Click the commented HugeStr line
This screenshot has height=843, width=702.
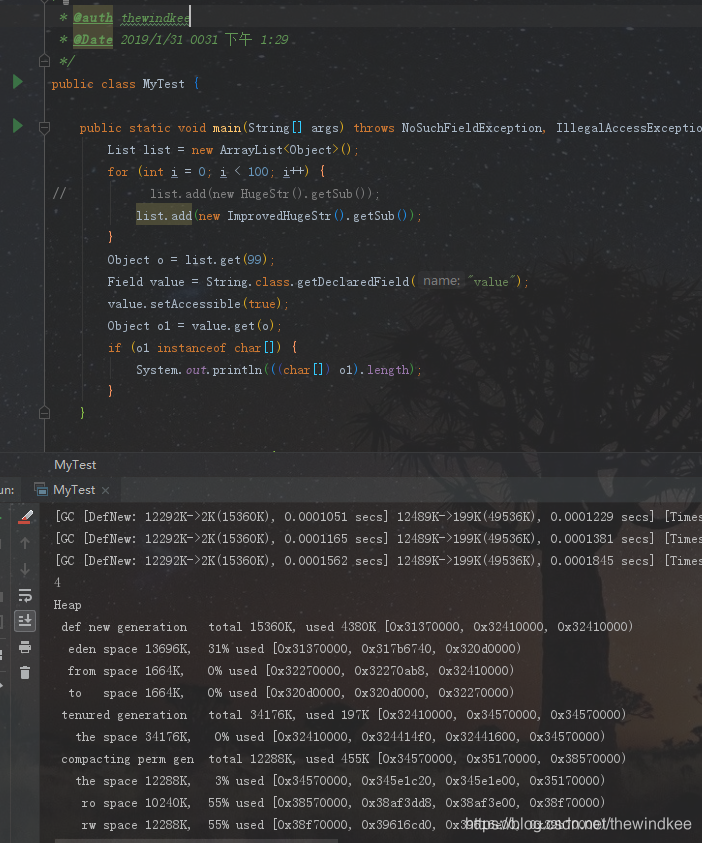point(264,194)
